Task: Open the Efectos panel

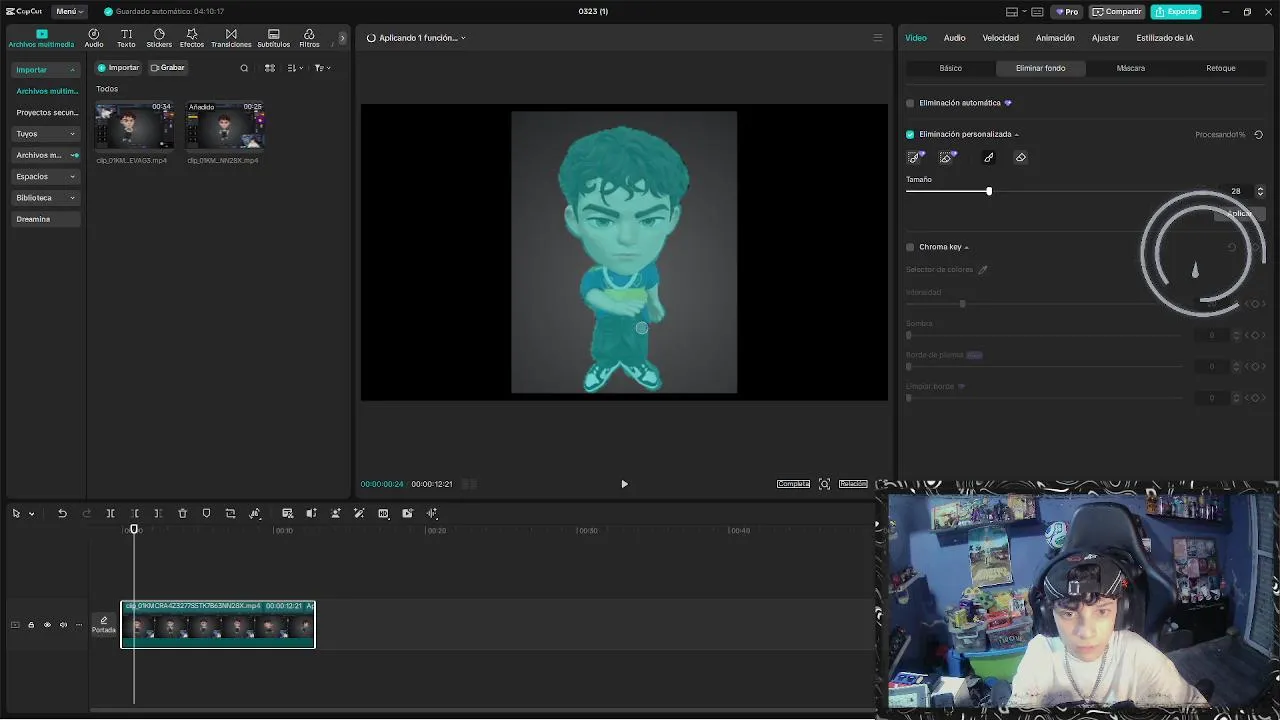Action: (192, 38)
